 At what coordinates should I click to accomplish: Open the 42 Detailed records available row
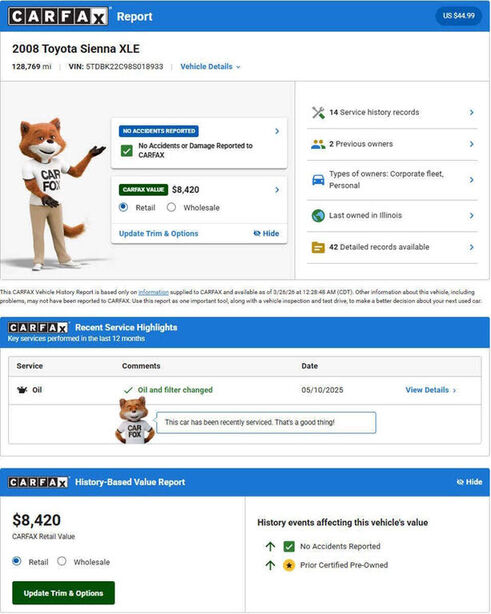click(392, 247)
